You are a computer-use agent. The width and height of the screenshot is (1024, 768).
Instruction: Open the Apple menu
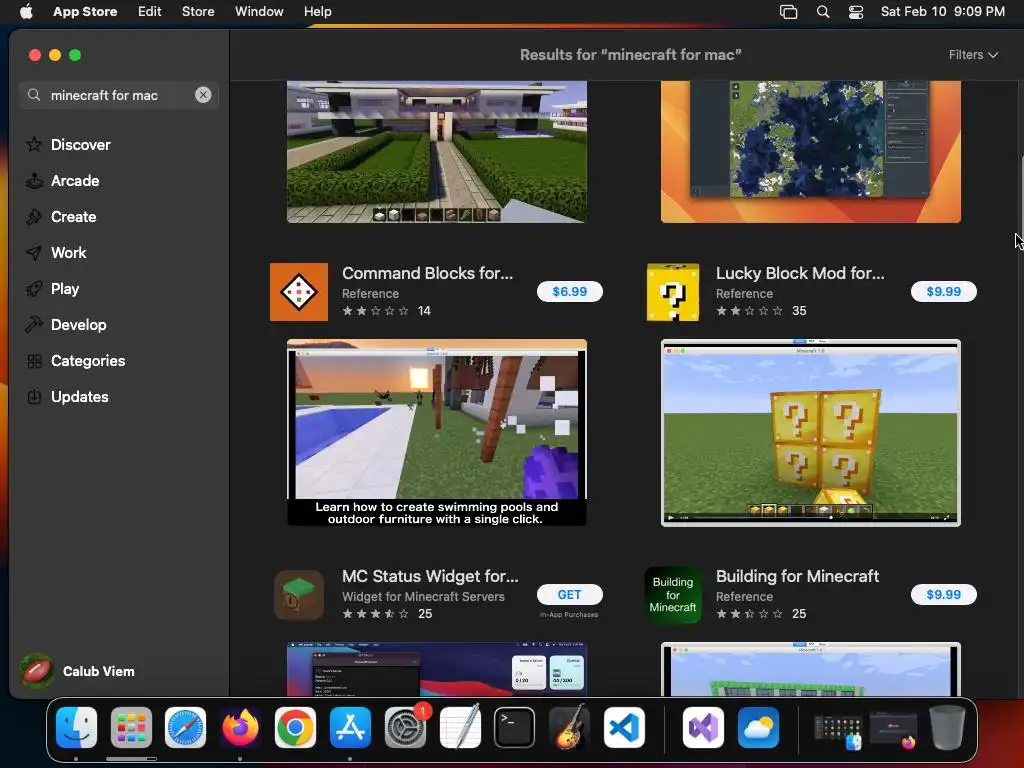point(26,11)
